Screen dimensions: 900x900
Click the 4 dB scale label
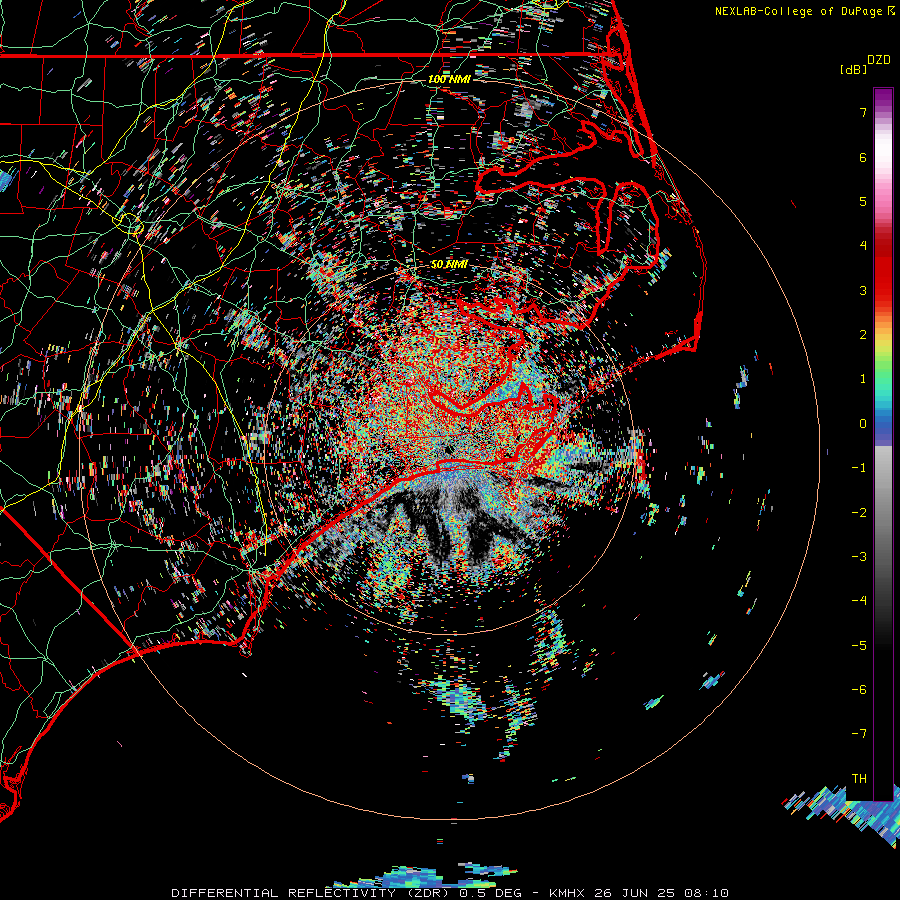pos(863,246)
